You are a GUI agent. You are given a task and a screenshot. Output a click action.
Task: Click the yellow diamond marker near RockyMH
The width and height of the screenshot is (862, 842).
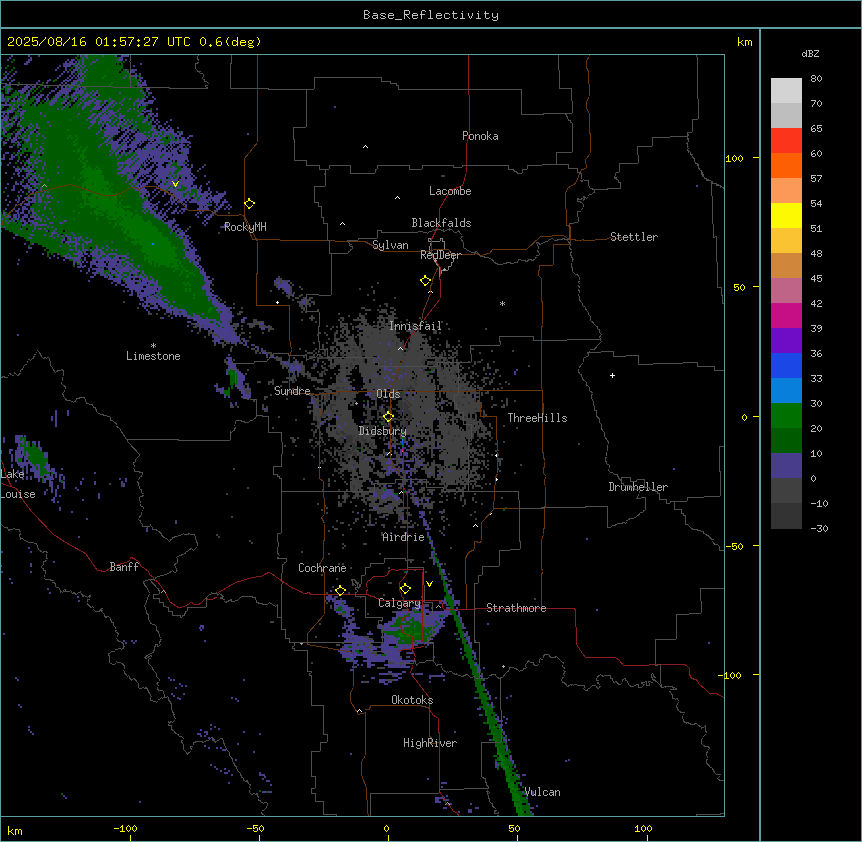tap(250, 204)
